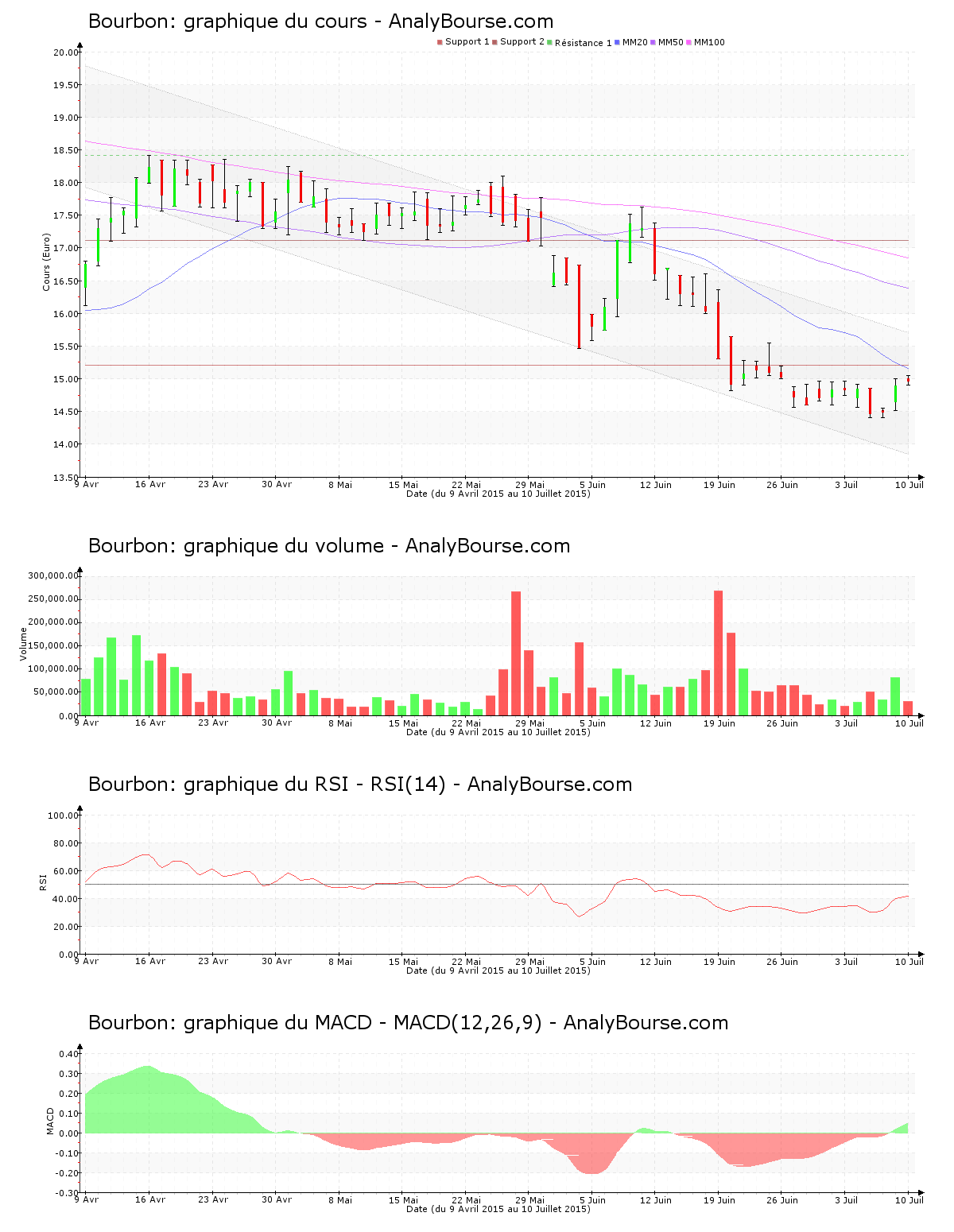Click '8 Mai' date on price chart
Image resolution: width=954 pixels, height=1232 pixels.
pyautogui.click(x=340, y=485)
